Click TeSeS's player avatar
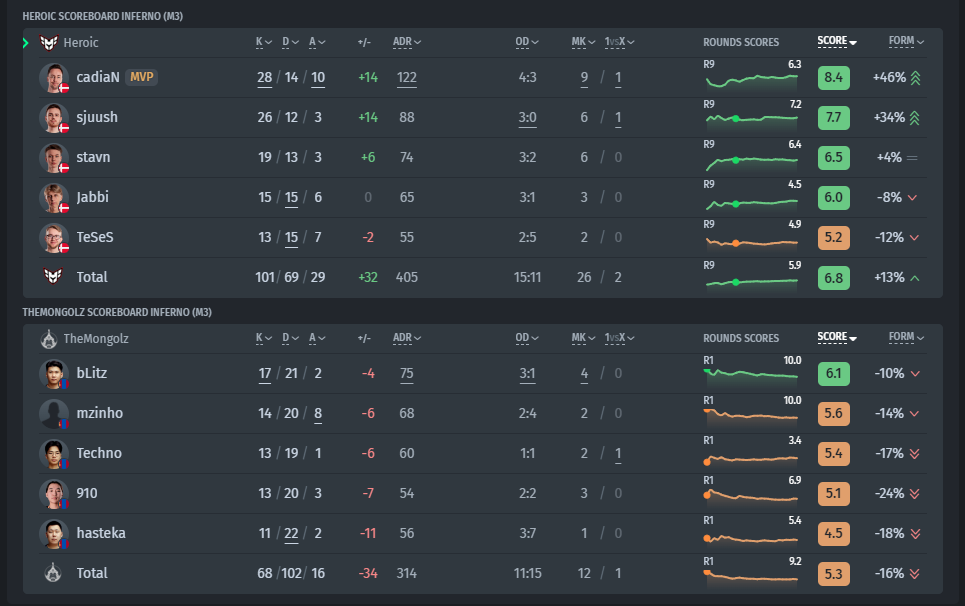This screenshot has height=606, width=965. click(54, 237)
